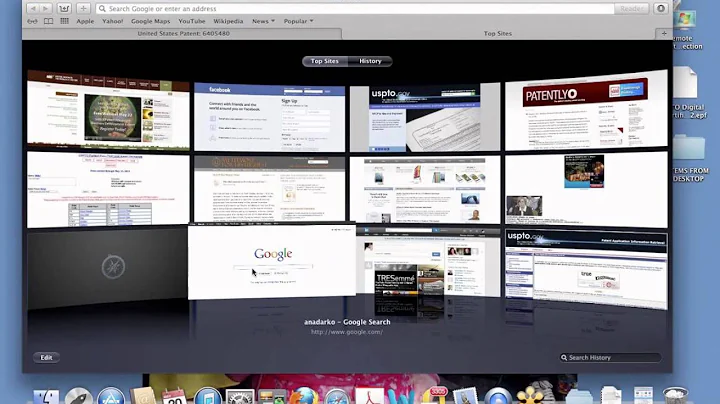The height and width of the screenshot is (404, 720).
Task: Open the YouTube bookmark
Action: click(x=191, y=21)
